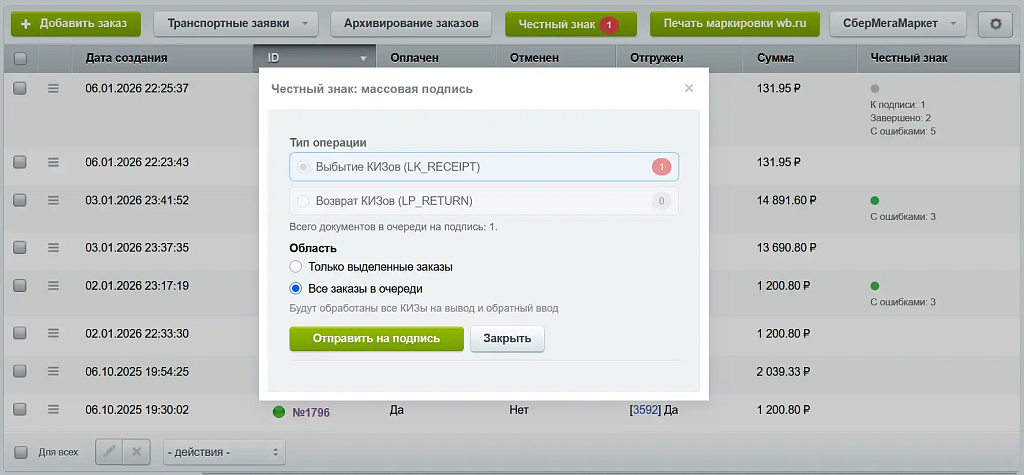Click the С ошибками: 5 text

coord(903,131)
